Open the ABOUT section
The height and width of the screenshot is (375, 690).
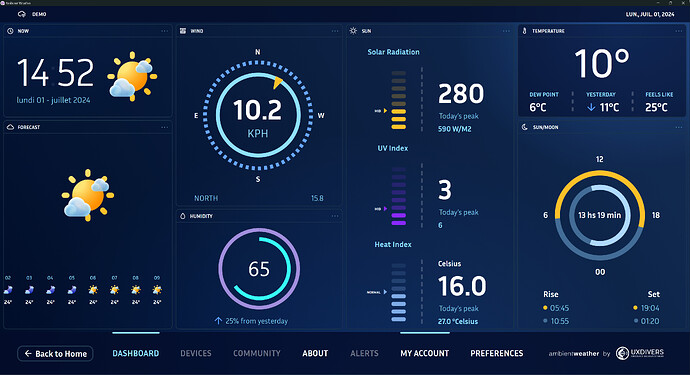315,353
